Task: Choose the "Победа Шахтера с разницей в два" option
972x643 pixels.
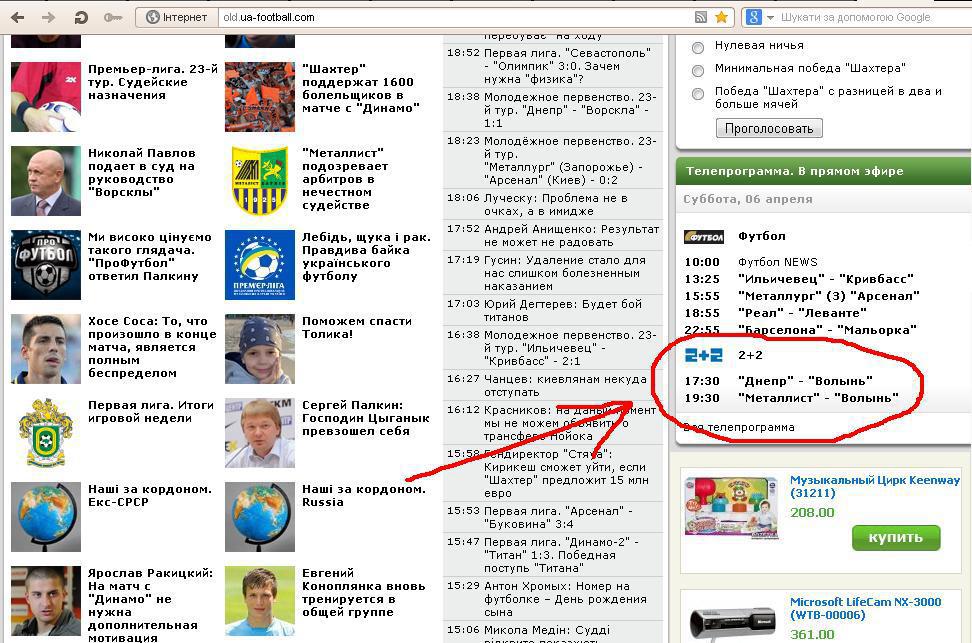Action: (x=698, y=94)
